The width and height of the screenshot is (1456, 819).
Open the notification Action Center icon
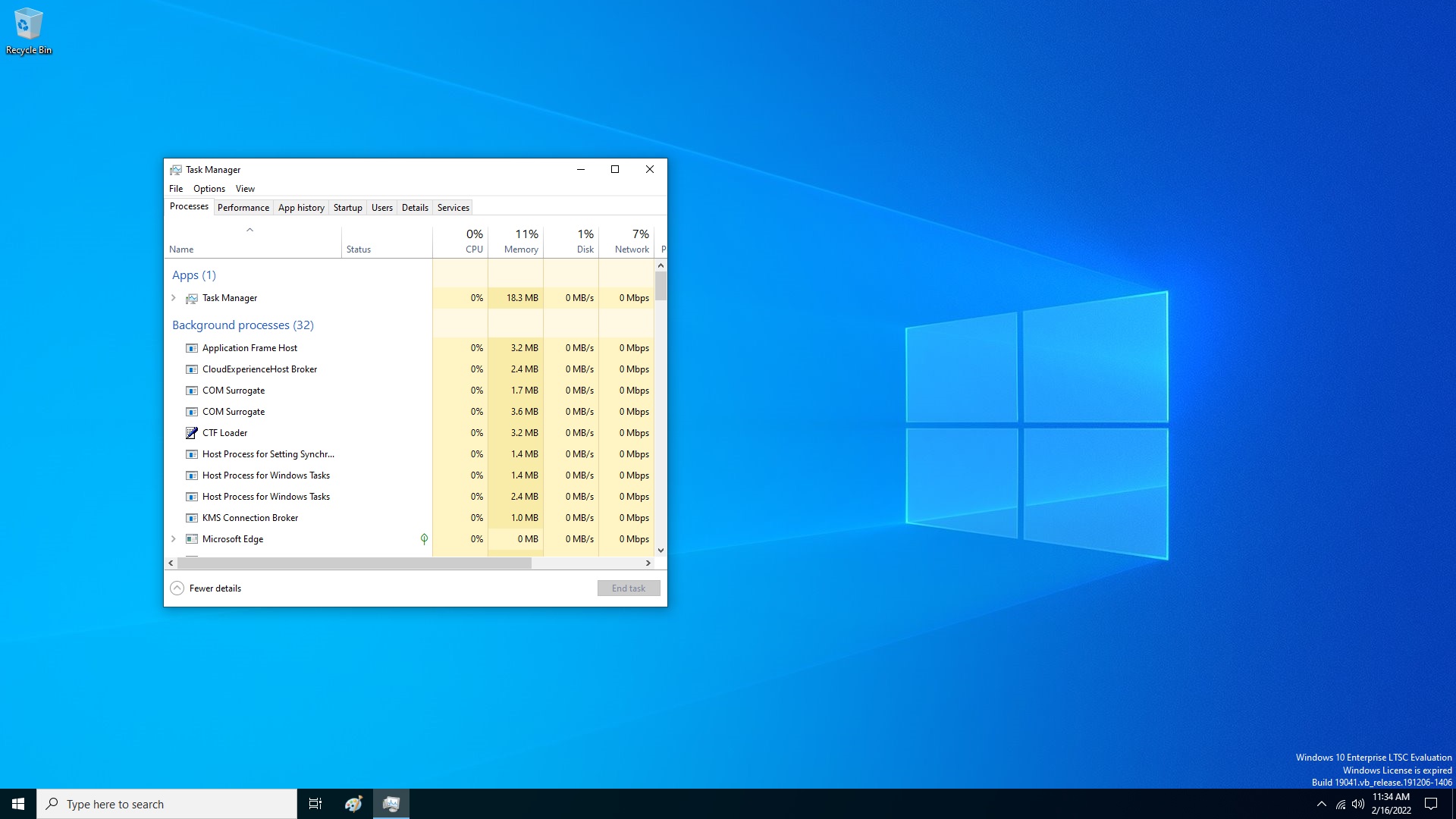1431,804
